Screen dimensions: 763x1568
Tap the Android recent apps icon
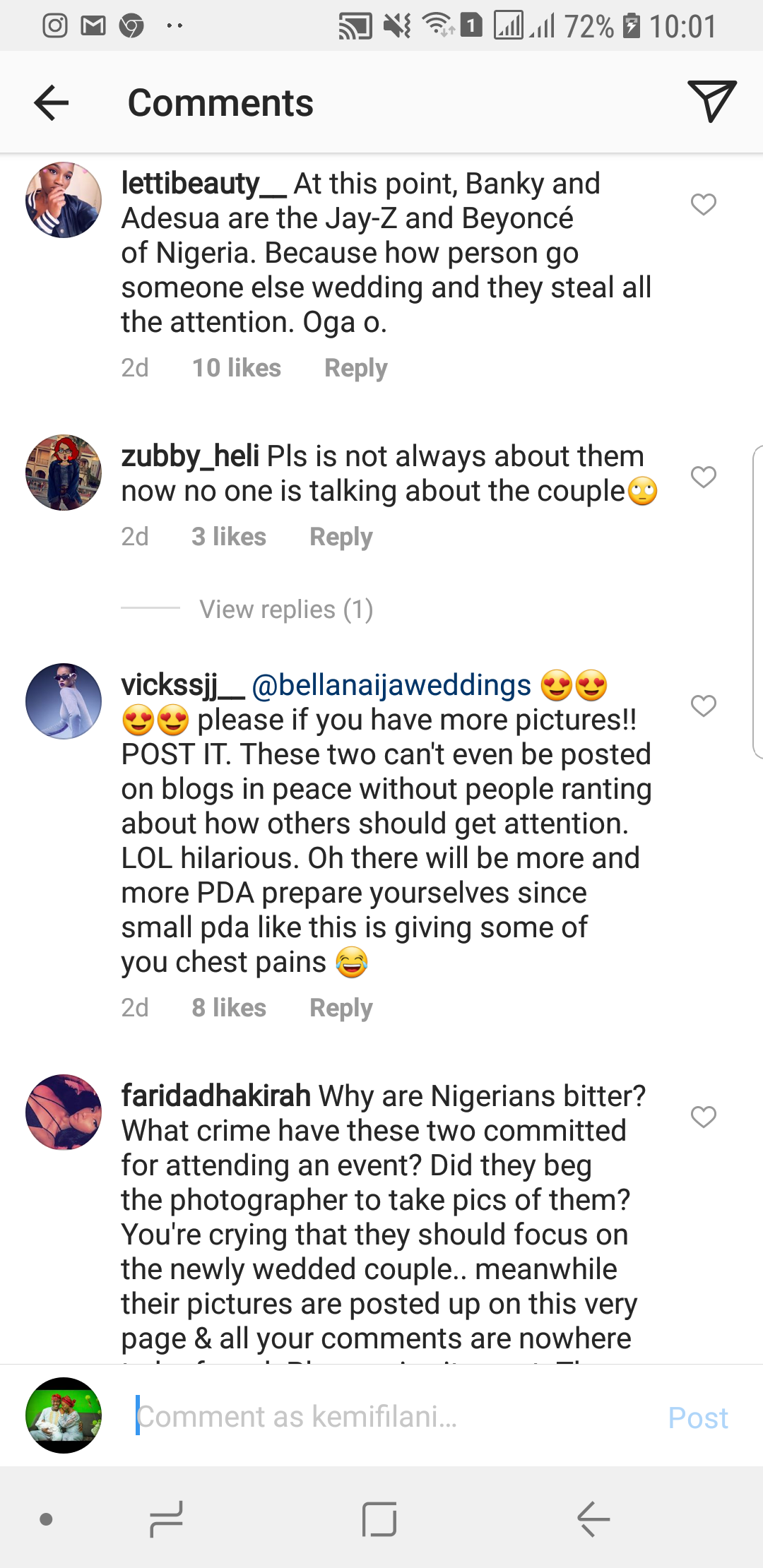(167, 1519)
